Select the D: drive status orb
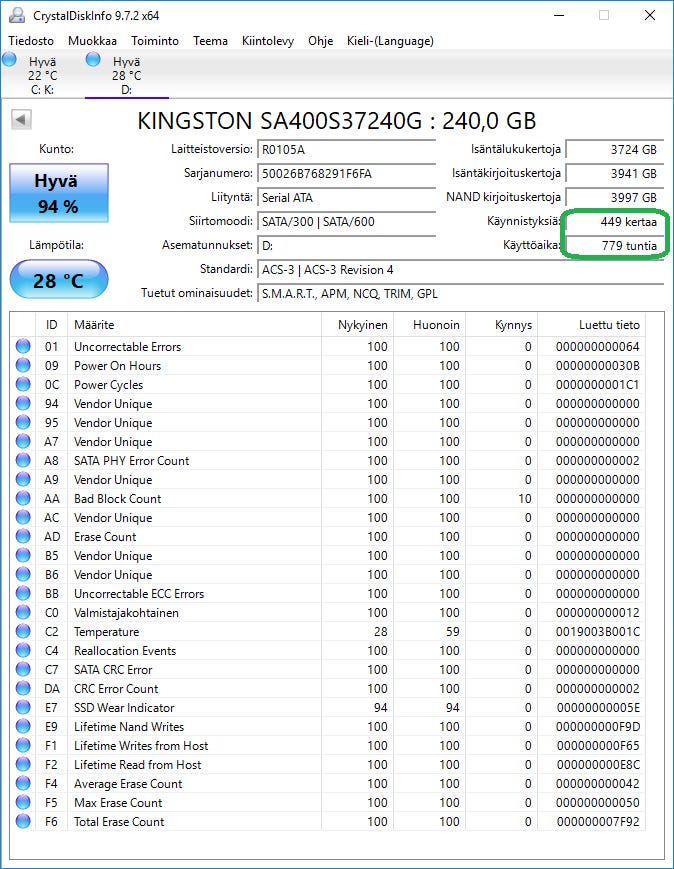 pyautogui.click(x=93, y=61)
